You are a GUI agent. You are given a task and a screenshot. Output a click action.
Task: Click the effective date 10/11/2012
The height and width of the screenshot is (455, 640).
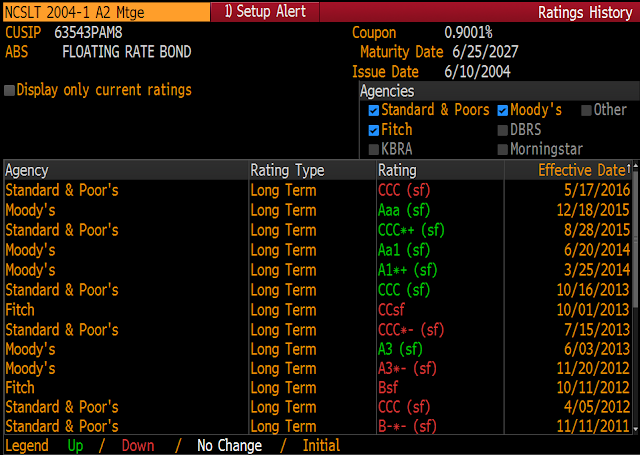pos(593,388)
